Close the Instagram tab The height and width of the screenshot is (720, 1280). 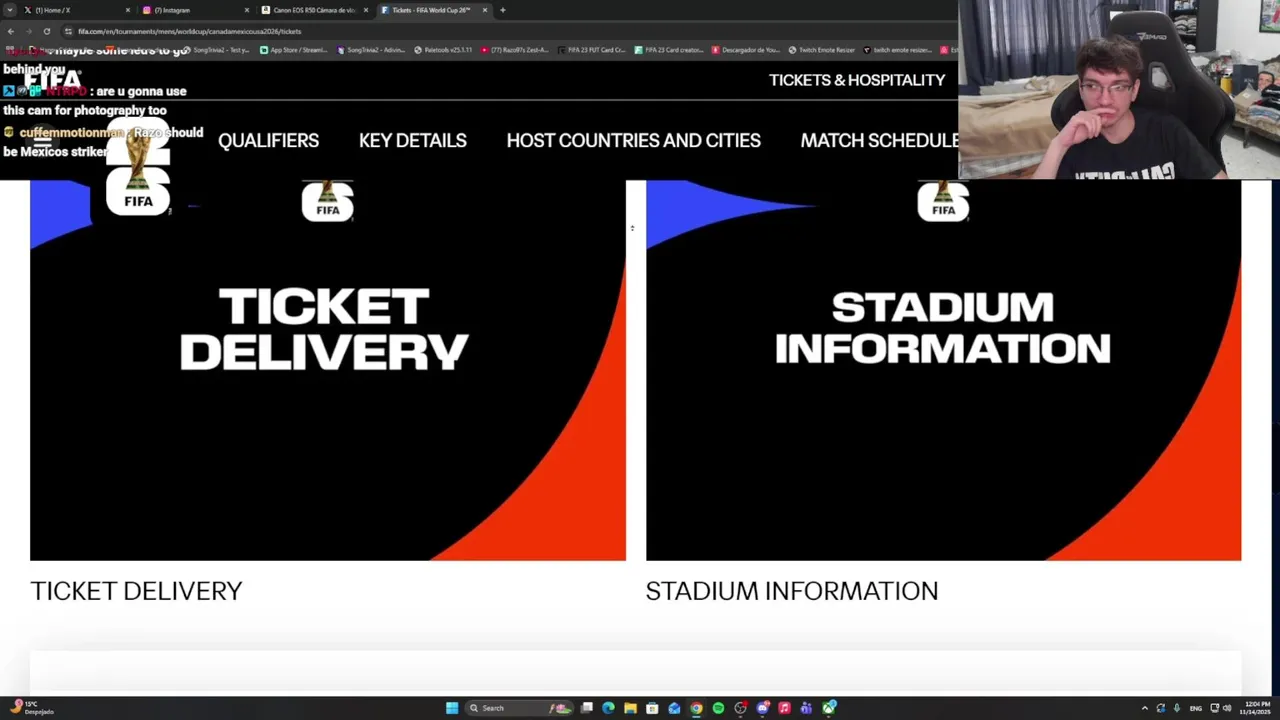point(247,10)
